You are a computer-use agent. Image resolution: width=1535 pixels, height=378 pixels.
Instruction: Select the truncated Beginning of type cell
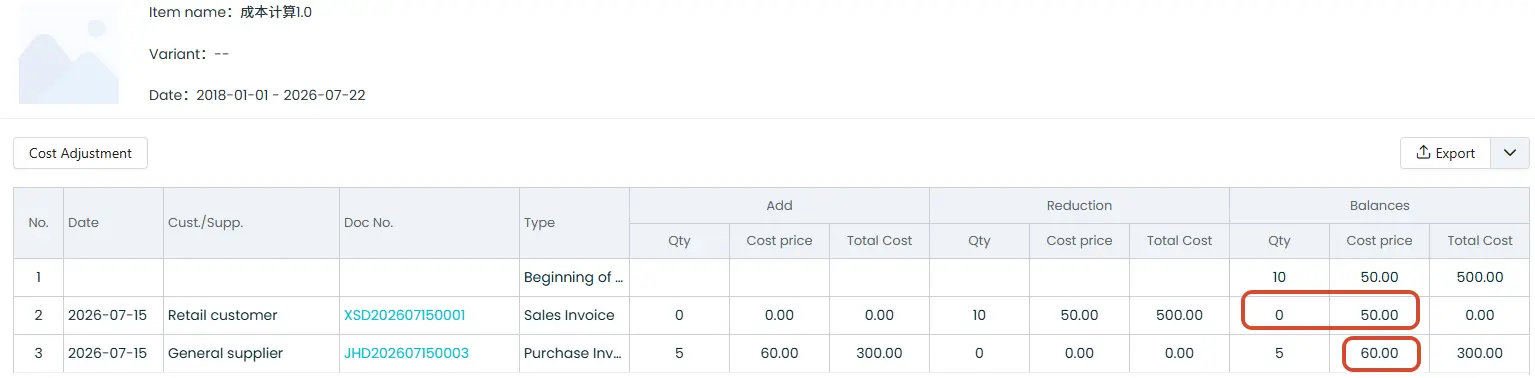(x=574, y=277)
